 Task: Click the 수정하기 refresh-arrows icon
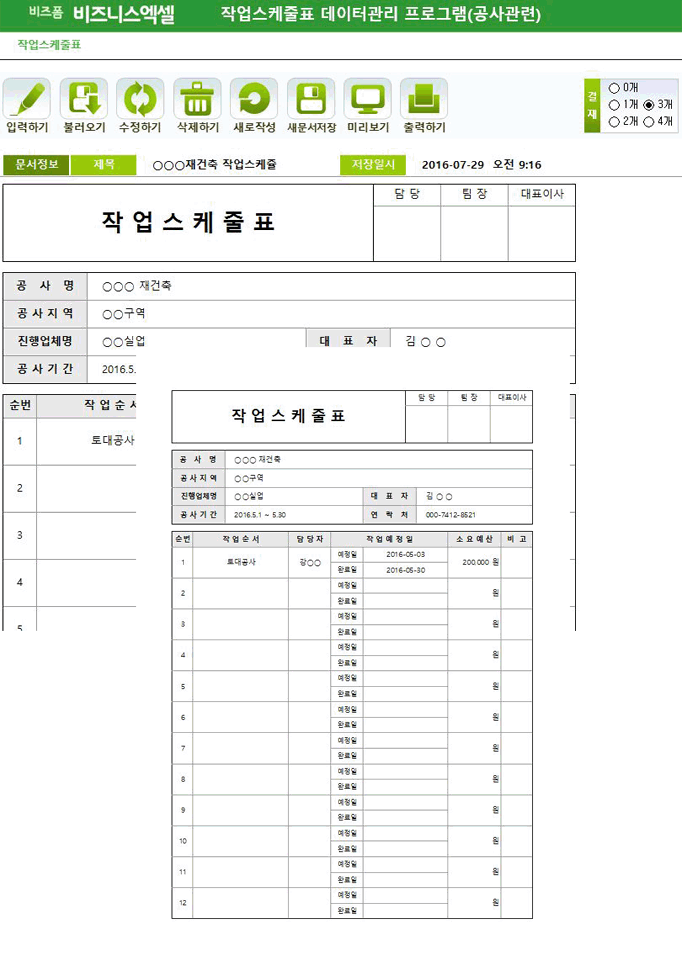[140, 99]
